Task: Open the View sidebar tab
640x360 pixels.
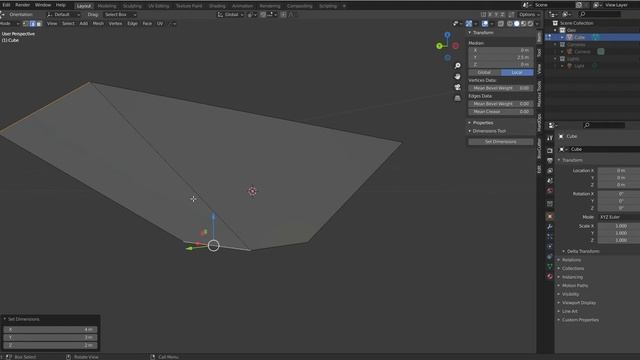Action: [539, 69]
